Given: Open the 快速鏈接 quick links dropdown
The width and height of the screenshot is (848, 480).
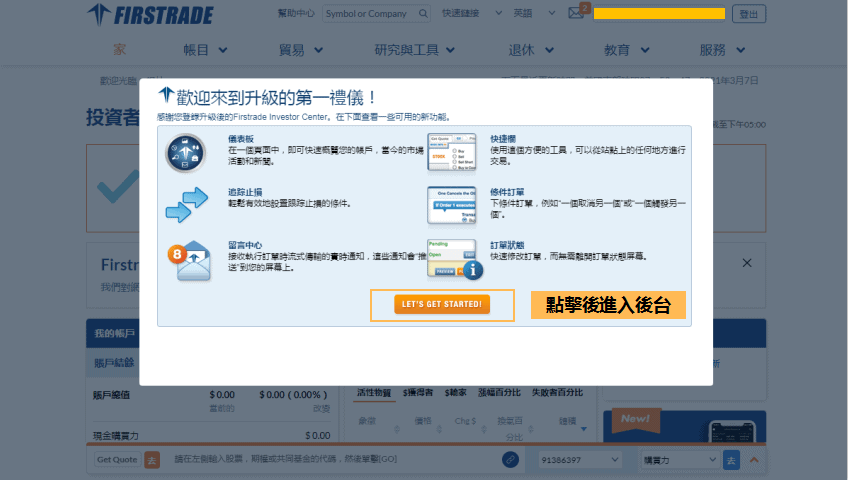Looking at the screenshot, I should pyautogui.click(x=472, y=13).
